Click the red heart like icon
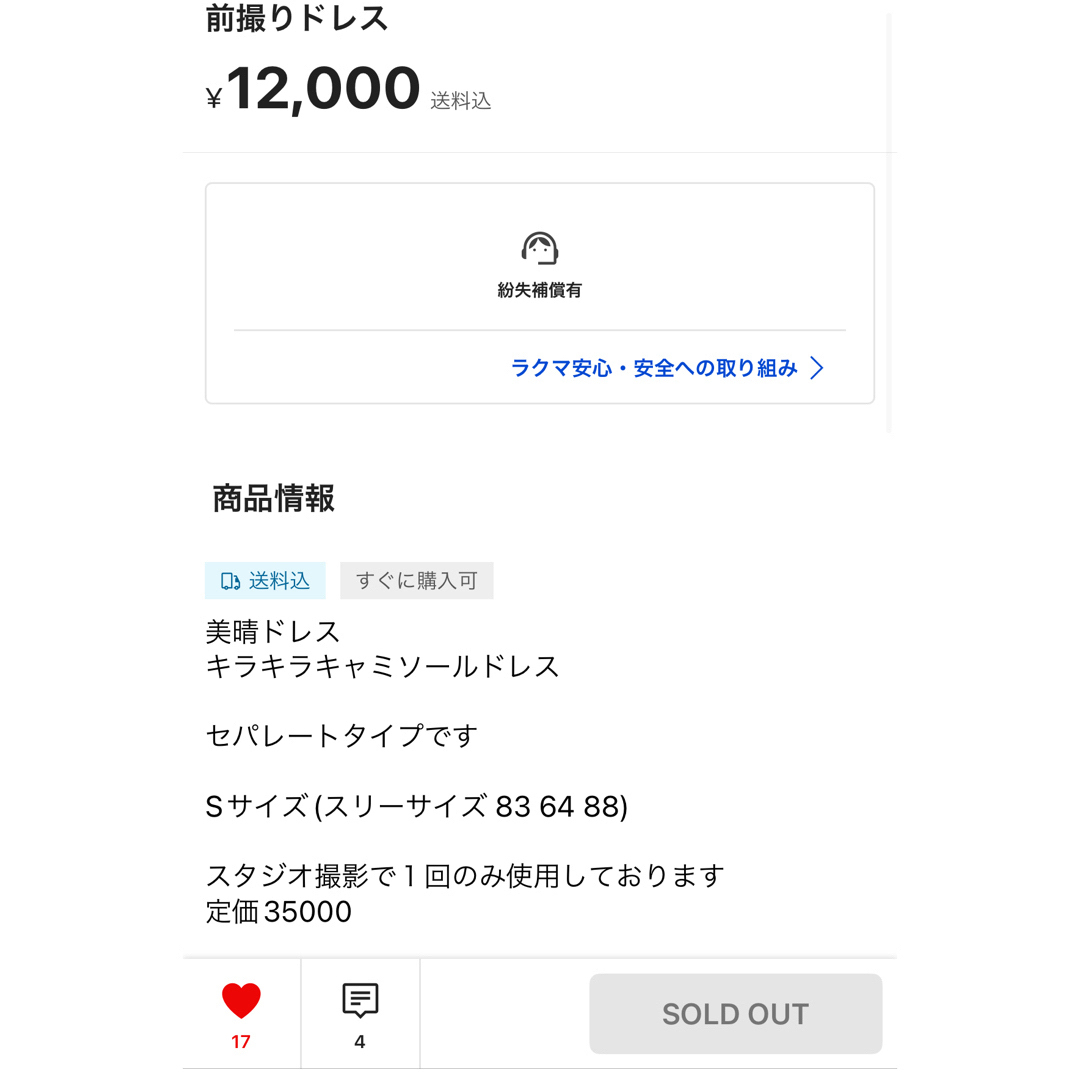 coord(241,1000)
